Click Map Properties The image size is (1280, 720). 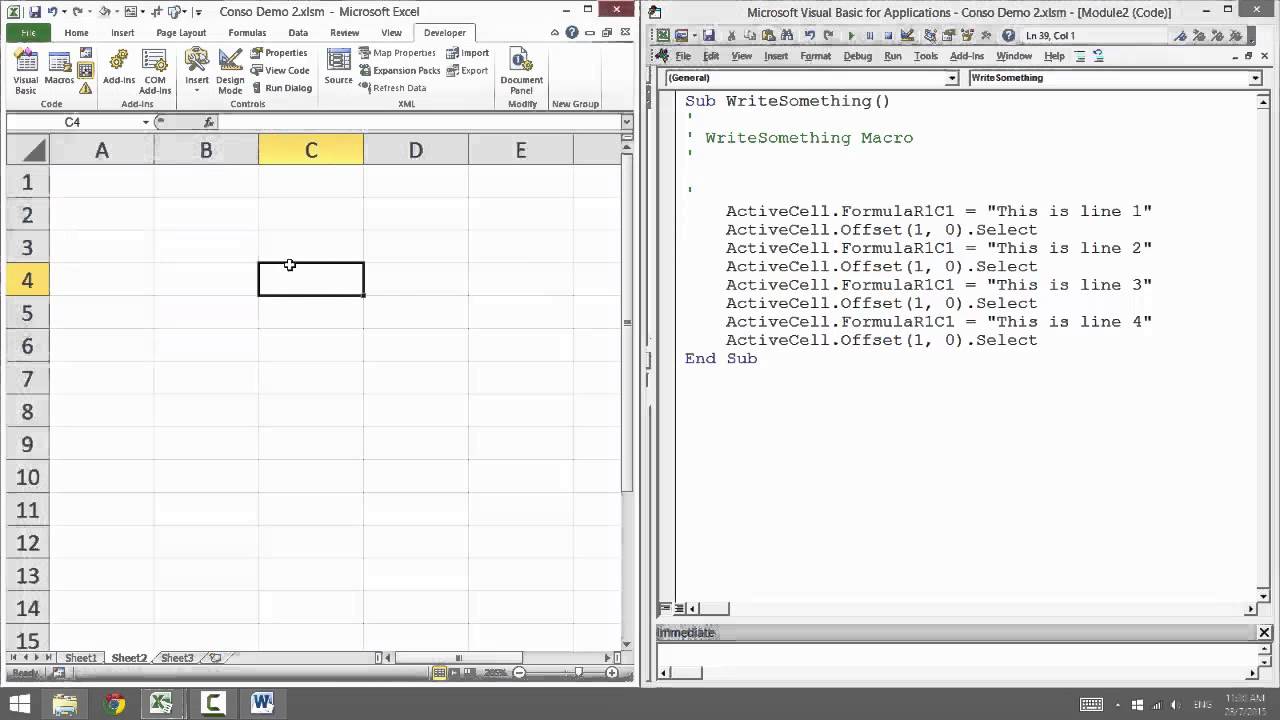click(397, 53)
